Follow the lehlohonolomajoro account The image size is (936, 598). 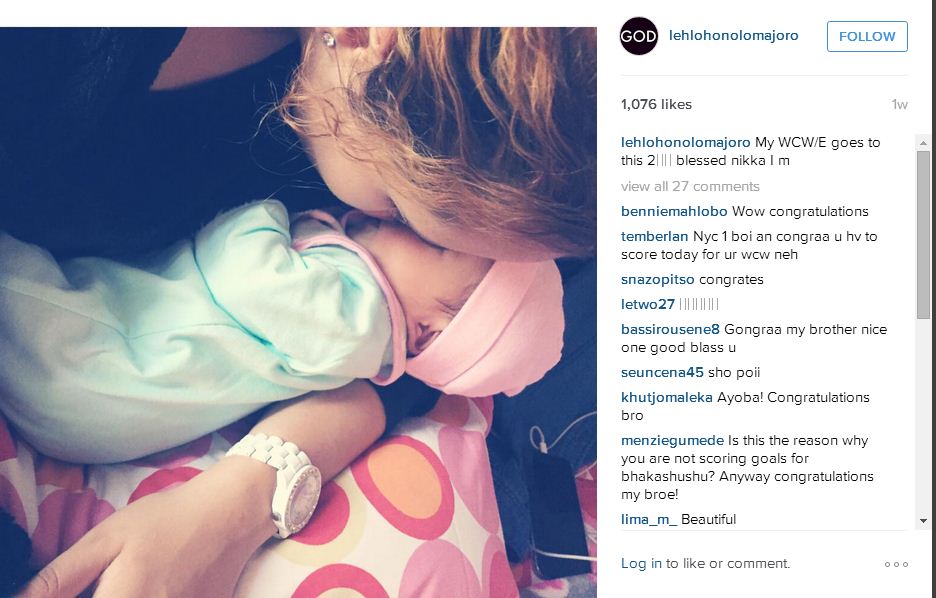coord(867,36)
